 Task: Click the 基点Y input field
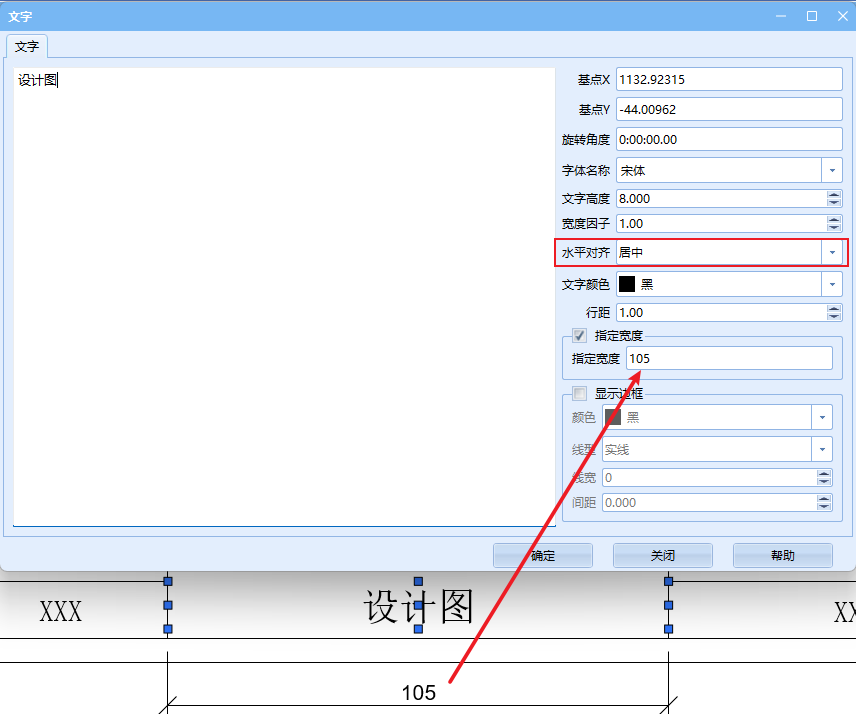tap(729, 109)
